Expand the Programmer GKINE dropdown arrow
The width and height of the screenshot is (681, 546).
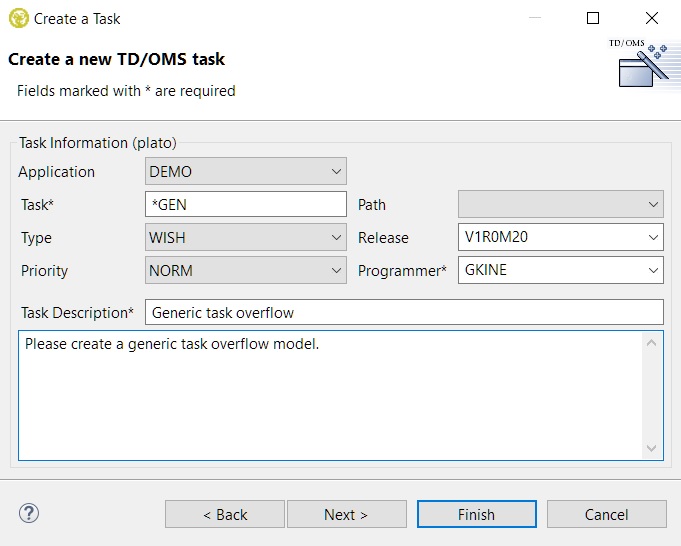pyautogui.click(x=653, y=271)
